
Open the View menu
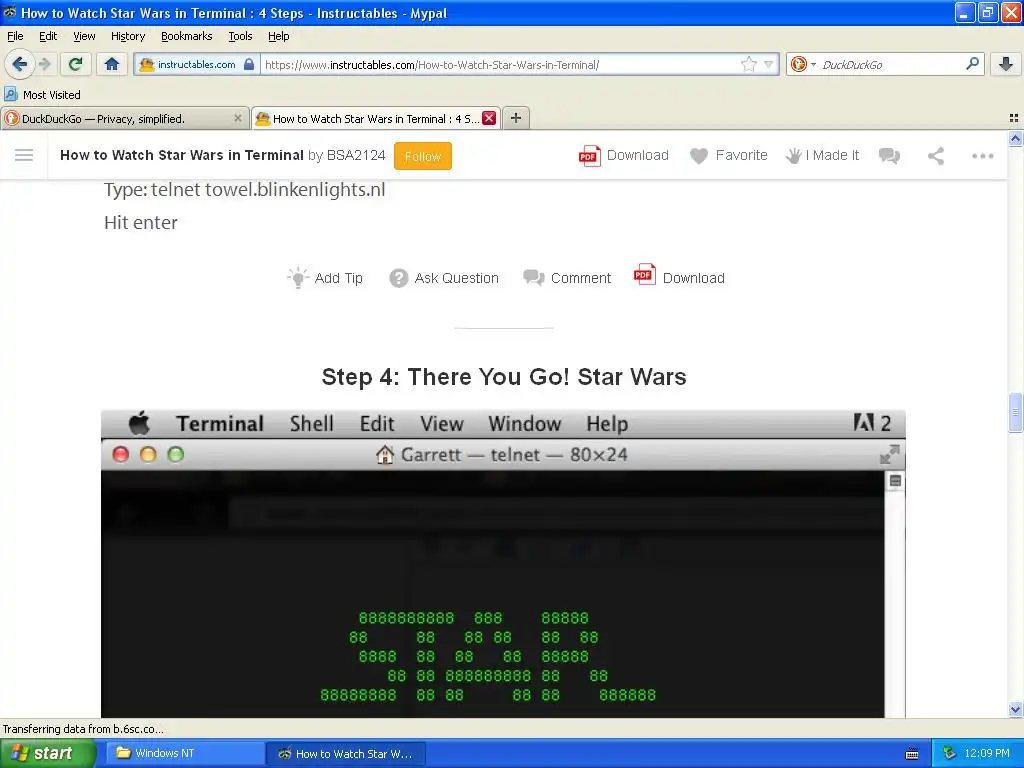[x=84, y=36]
